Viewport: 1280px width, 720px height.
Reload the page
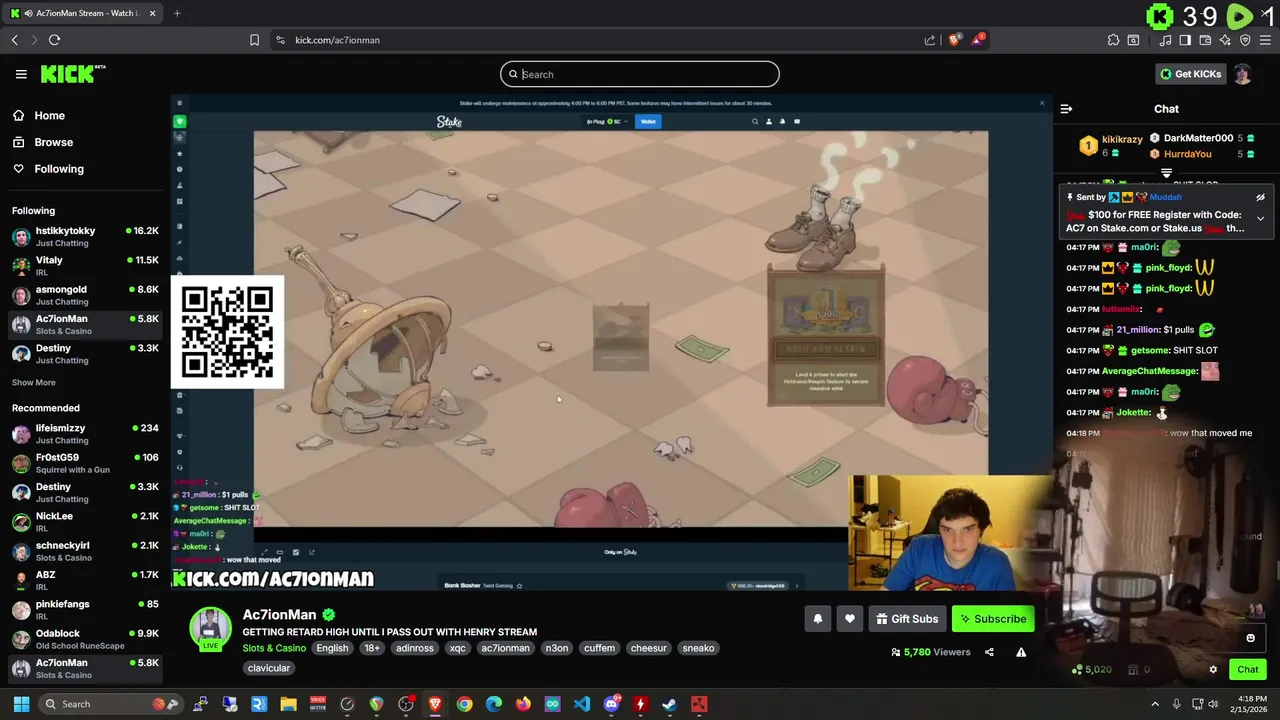54,40
